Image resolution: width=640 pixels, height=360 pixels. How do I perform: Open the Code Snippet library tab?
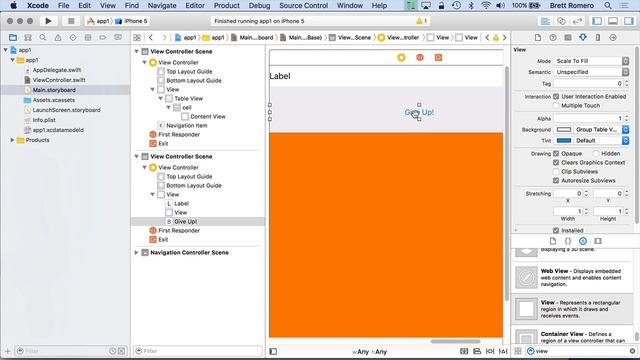pyautogui.click(x=568, y=241)
